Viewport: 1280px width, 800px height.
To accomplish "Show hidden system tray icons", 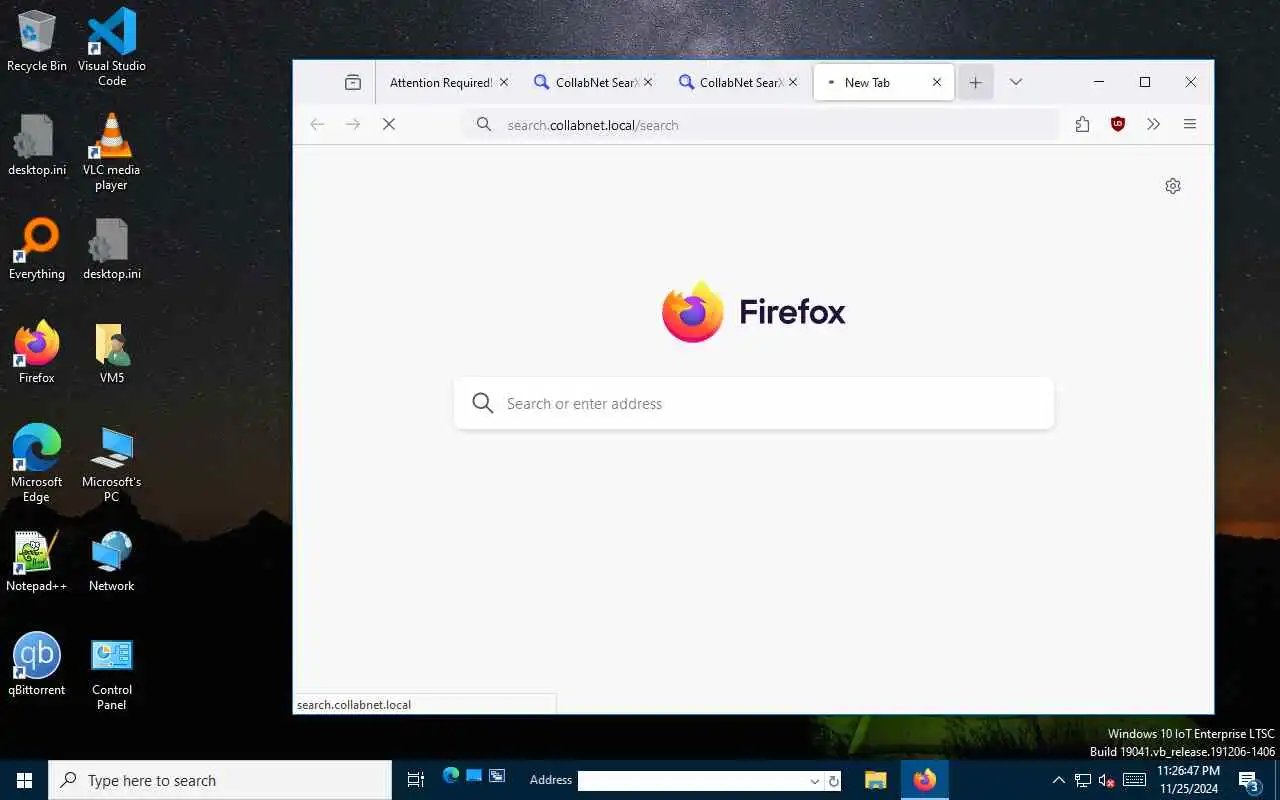I will tap(1059, 780).
